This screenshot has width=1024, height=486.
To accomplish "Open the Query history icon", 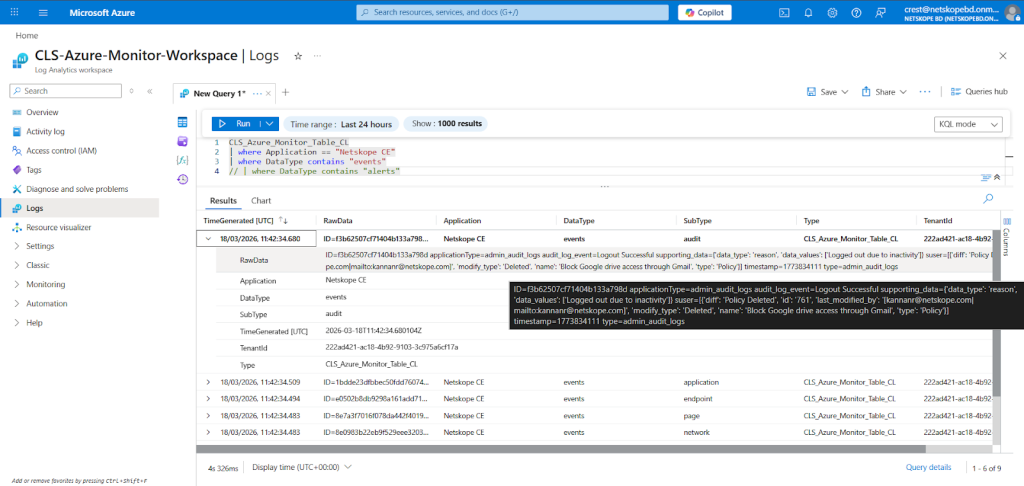I will click(x=183, y=179).
